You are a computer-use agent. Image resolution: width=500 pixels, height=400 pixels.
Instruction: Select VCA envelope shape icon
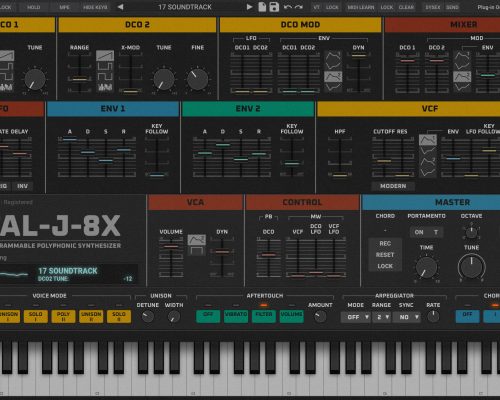click(196, 239)
